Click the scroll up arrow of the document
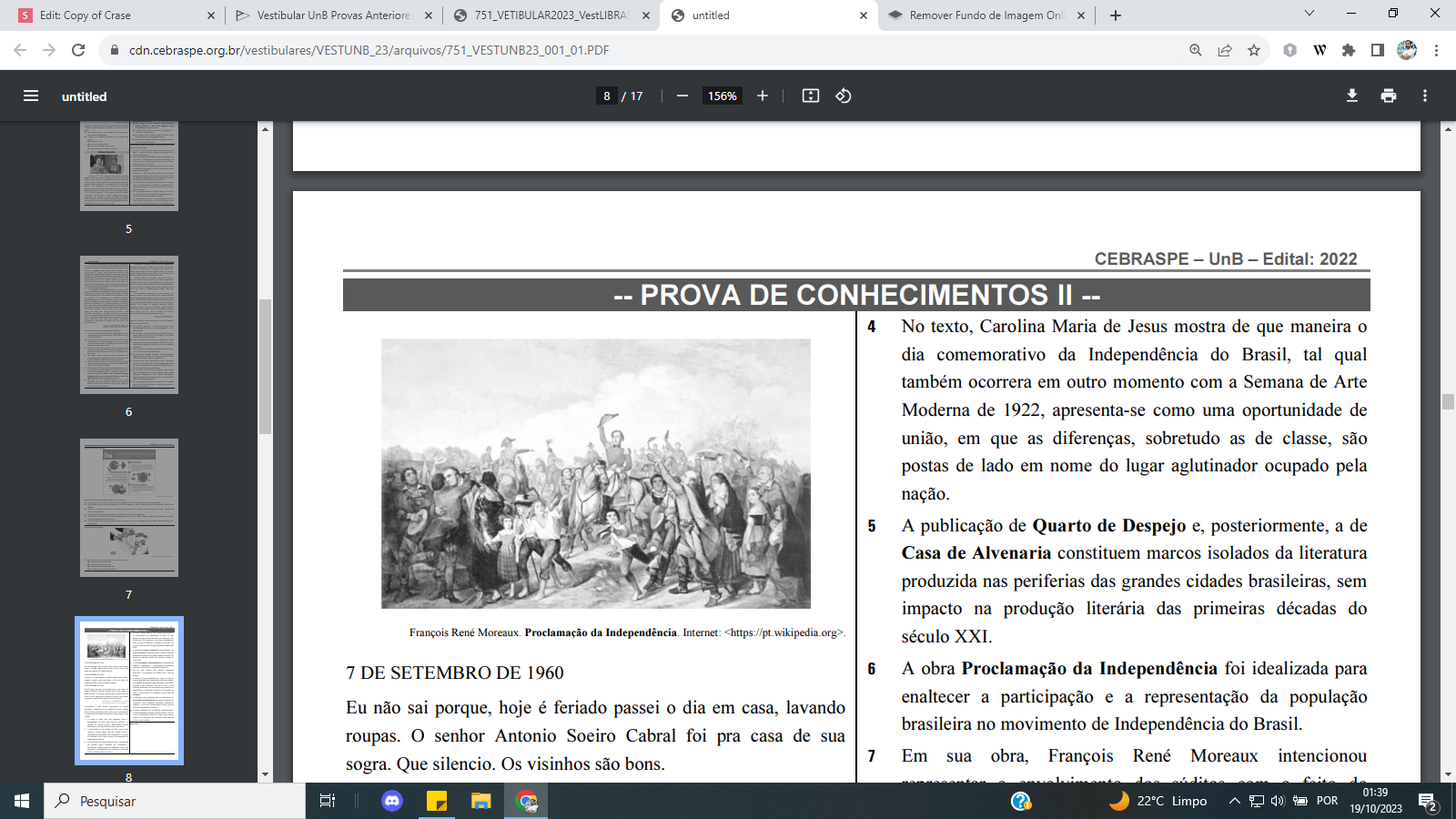Image resolution: width=1456 pixels, height=819 pixels. coord(1448,128)
